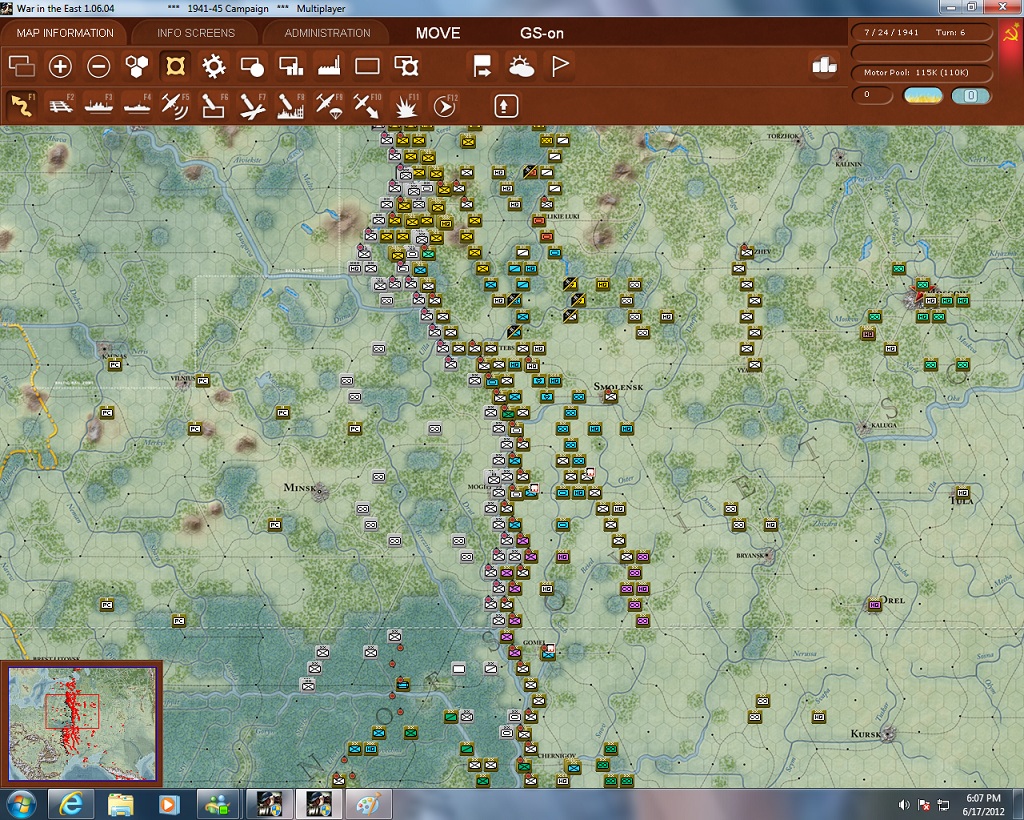Select the F10 air transfer mode icon
Screen dimensions: 1024x820
[x=367, y=106]
